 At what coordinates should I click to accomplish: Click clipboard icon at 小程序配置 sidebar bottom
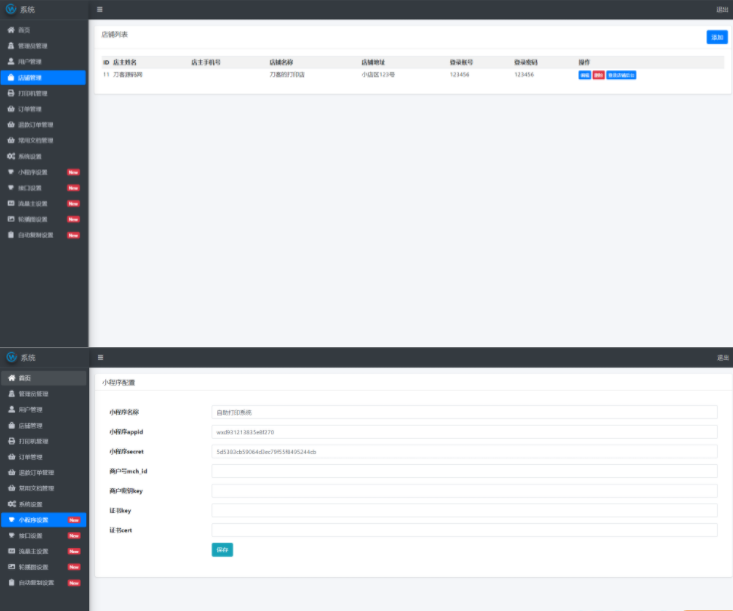tap(12, 582)
